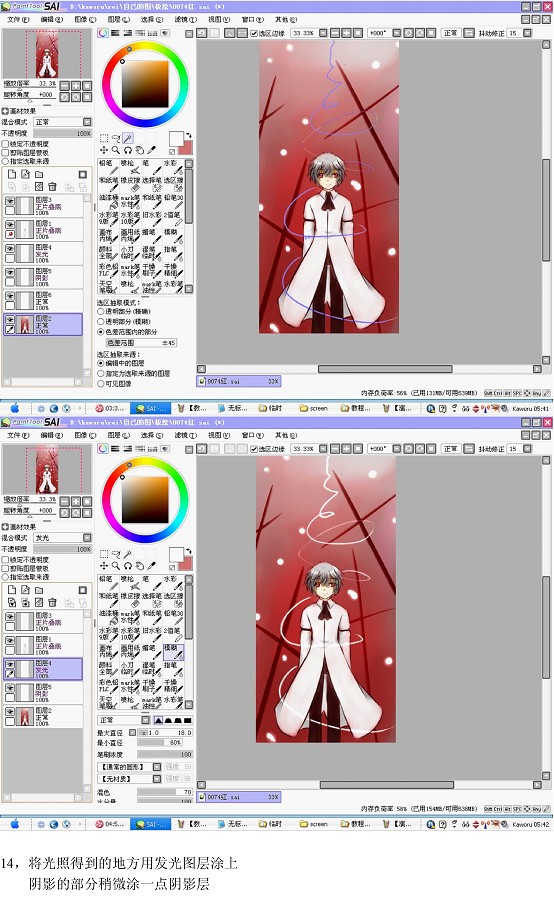Click pink background color swatch in upper SAI window
554x915 pixels.
[185, 148]
